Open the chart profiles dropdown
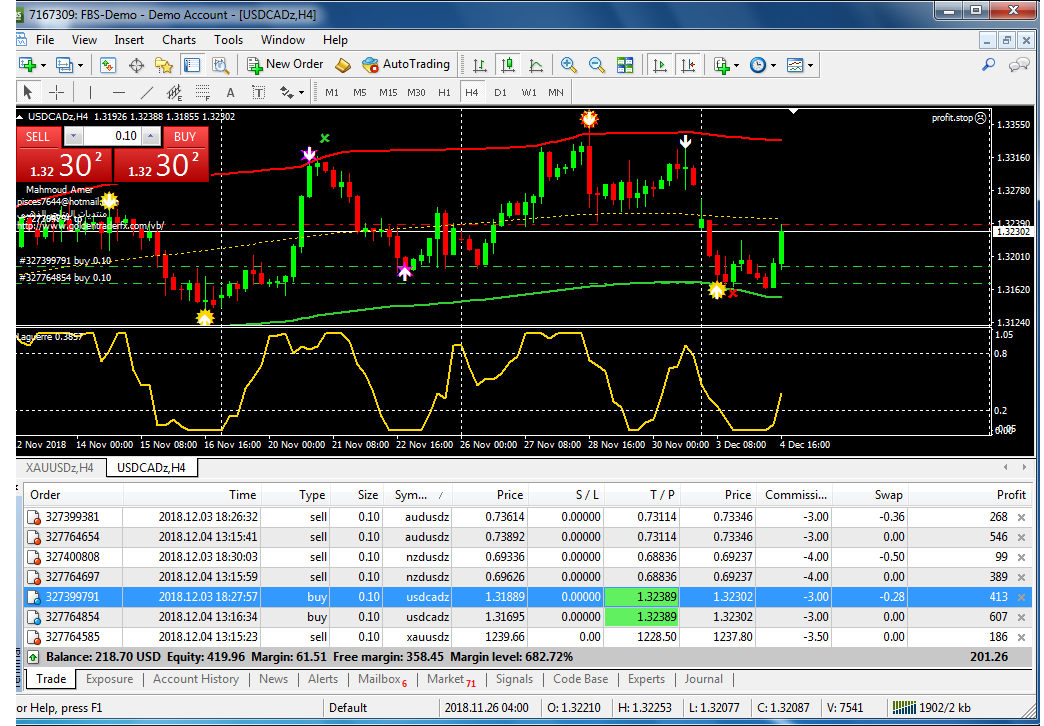The height and width of the screenshot is (726, 1044). pos(79,65)
